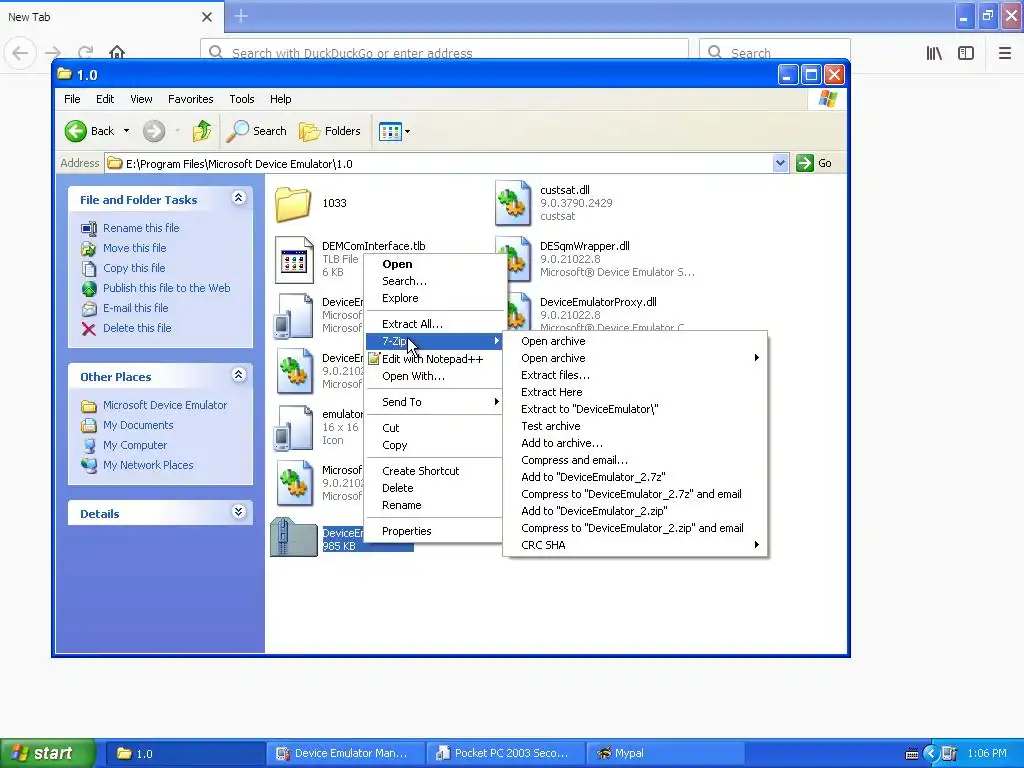1024x768 pixels.
Task: Click the Up folder toolbar icon
Action: coord(202,131)
